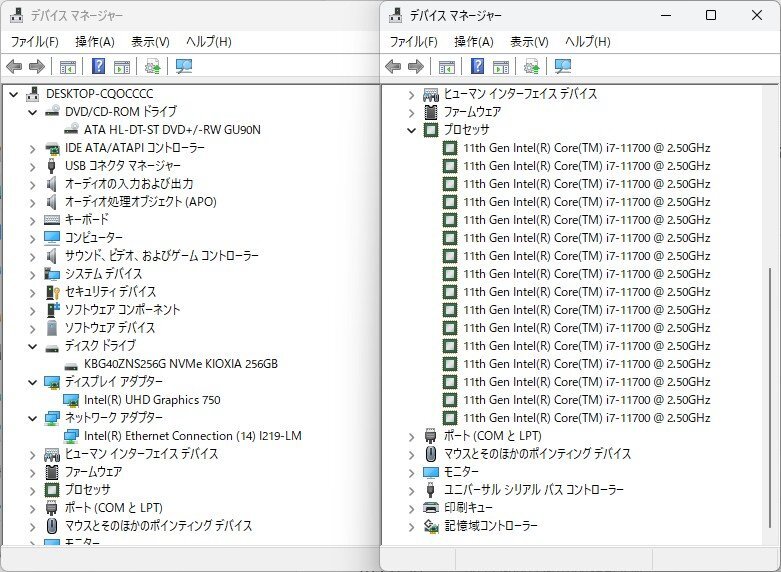This screenshot has width=781, height=572.
Task: Click the プロセッサ chip icon in right window
Action: tap(431, 130)
